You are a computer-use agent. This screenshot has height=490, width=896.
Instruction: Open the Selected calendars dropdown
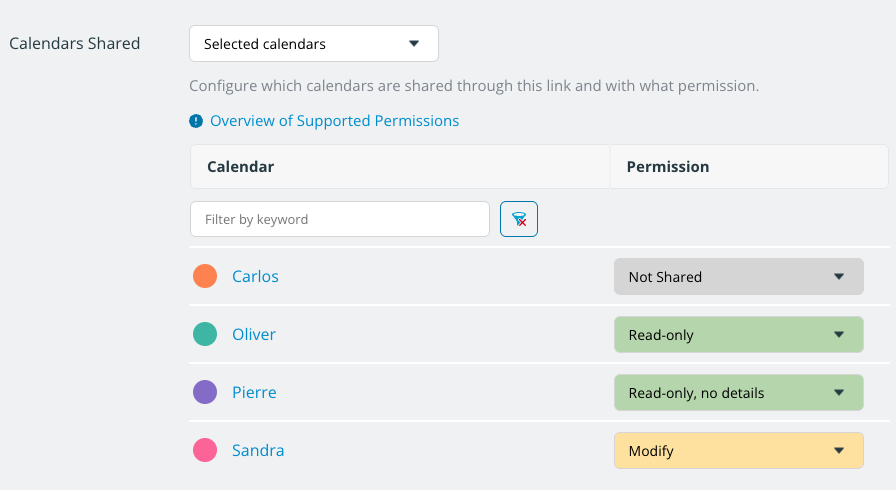pos(314,43)
